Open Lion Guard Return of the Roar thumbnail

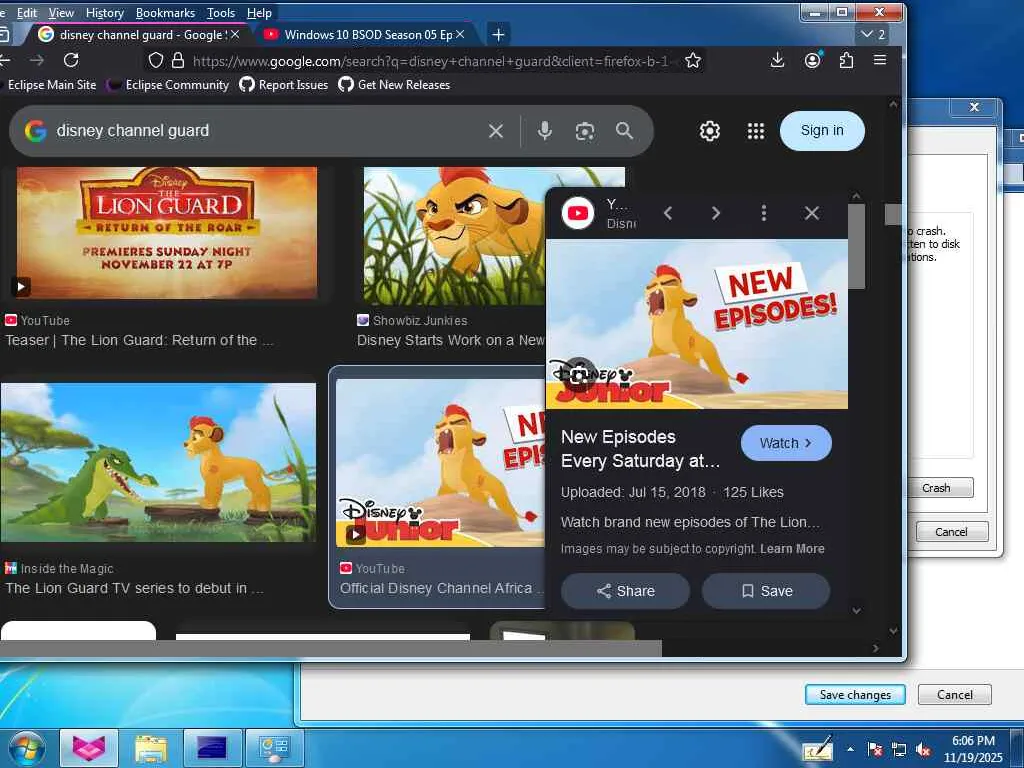(x=167, y=232)
